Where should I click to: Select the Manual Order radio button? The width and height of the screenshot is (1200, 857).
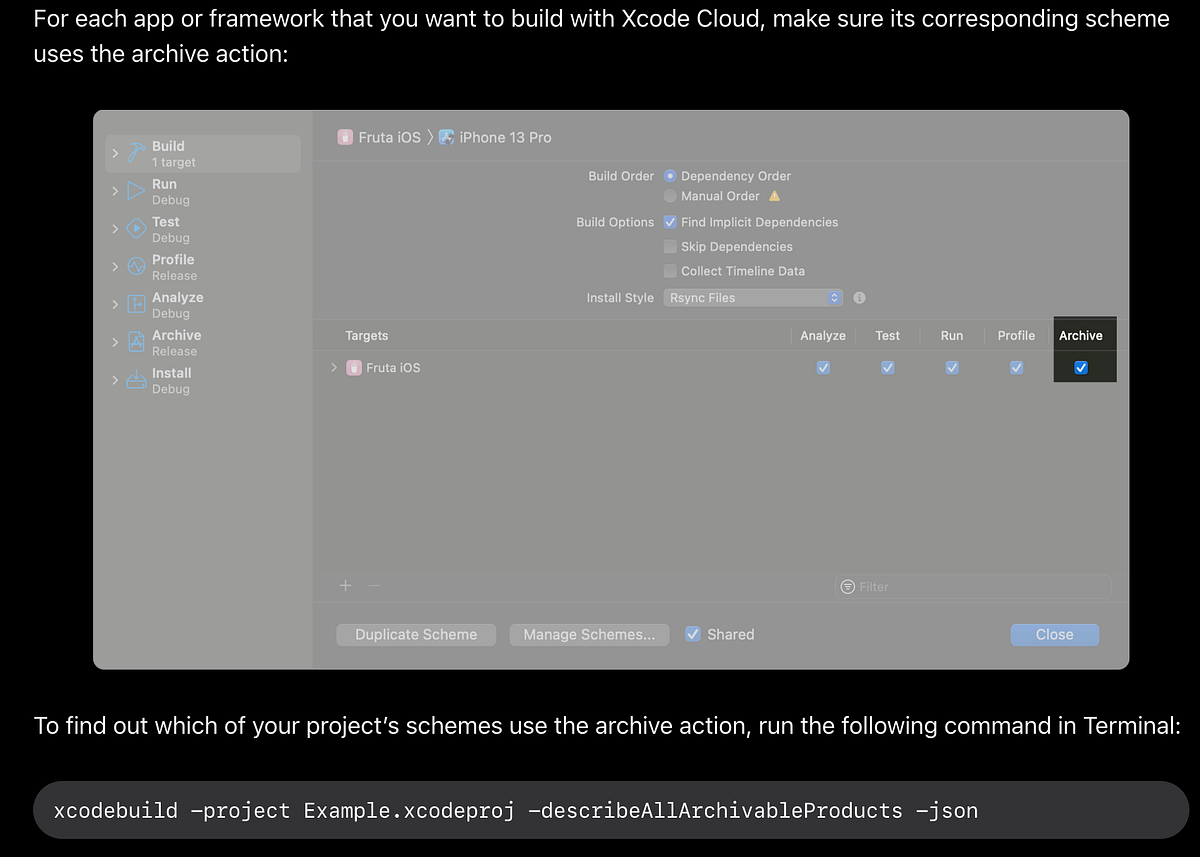(670, 195)
